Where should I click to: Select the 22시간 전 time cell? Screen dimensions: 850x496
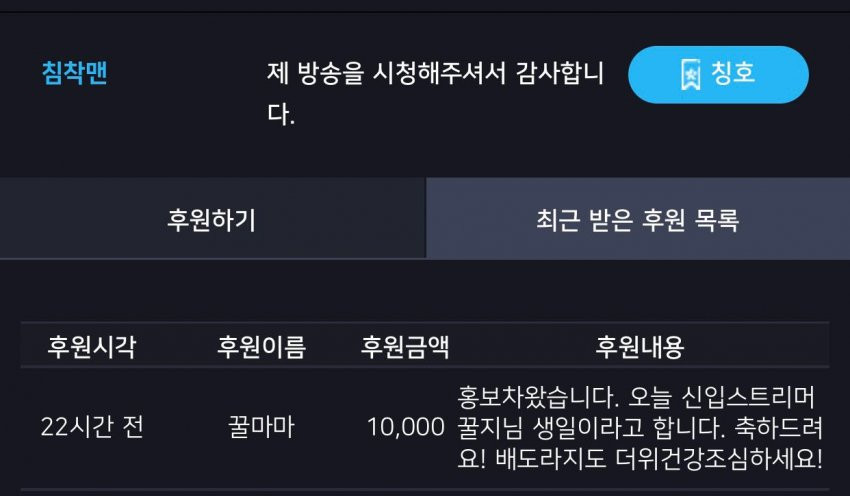coord(92,427)
